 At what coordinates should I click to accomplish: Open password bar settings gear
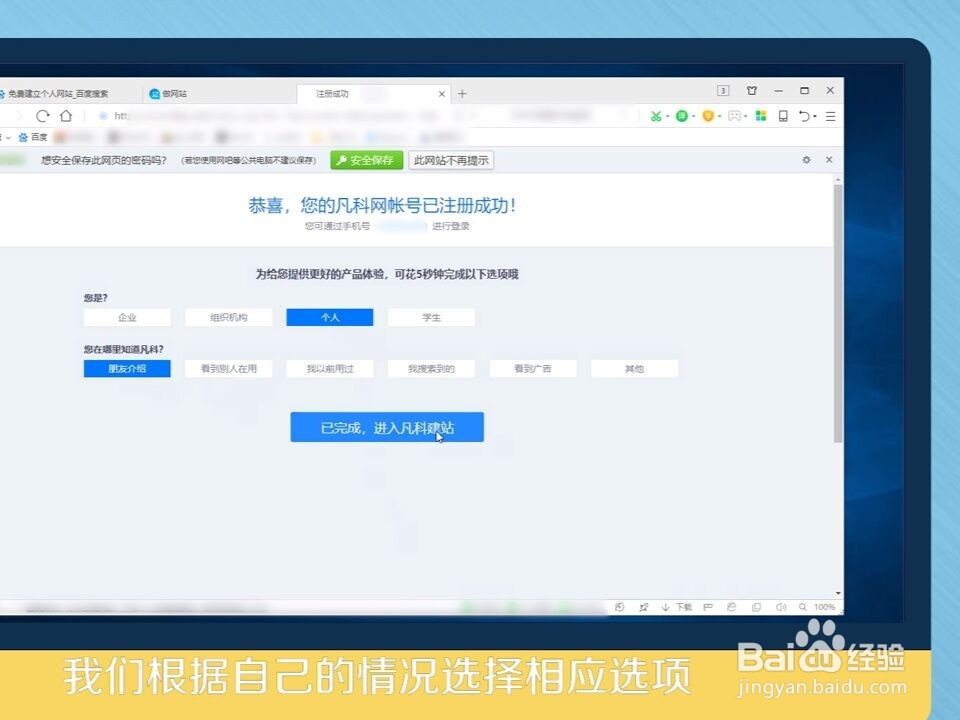point(806,160)
